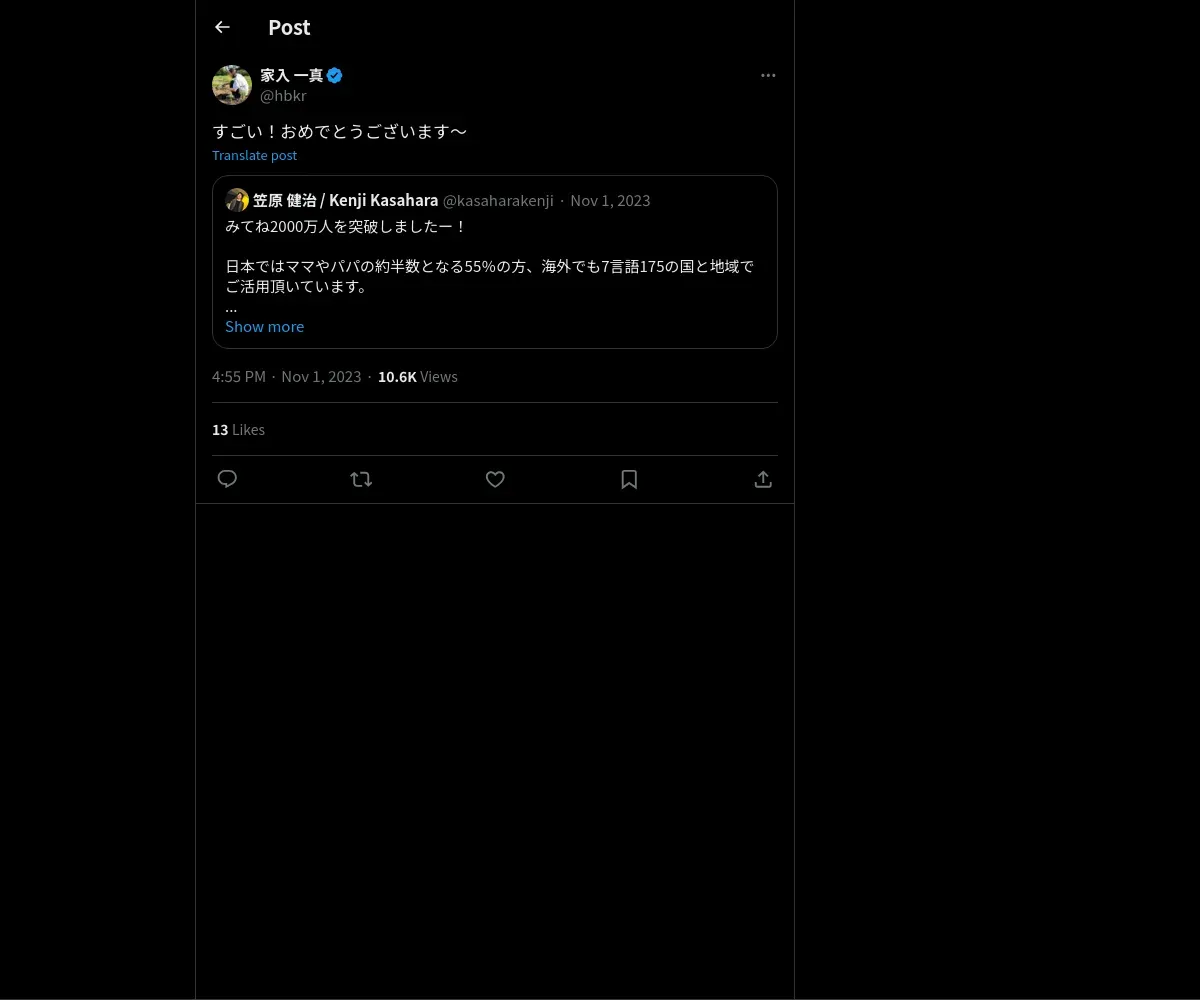
Task: Bookmark this post
Action: tap(629, 479)
